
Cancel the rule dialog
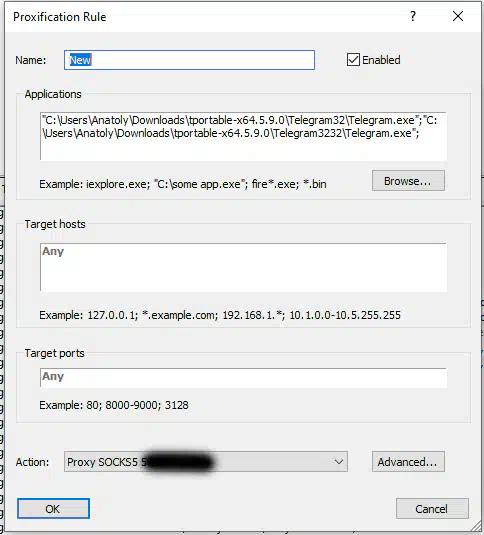pyautogui.click(x=432, y=508)
